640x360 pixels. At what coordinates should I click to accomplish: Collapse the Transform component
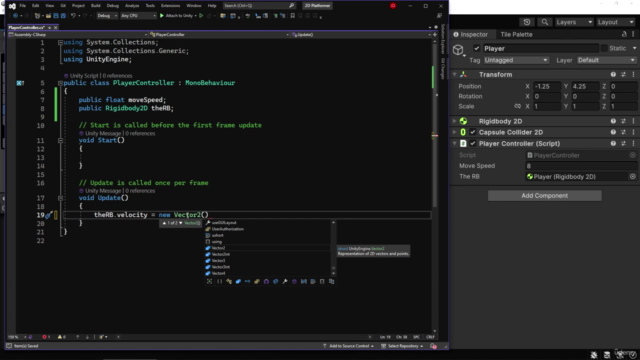coord(455,75)
